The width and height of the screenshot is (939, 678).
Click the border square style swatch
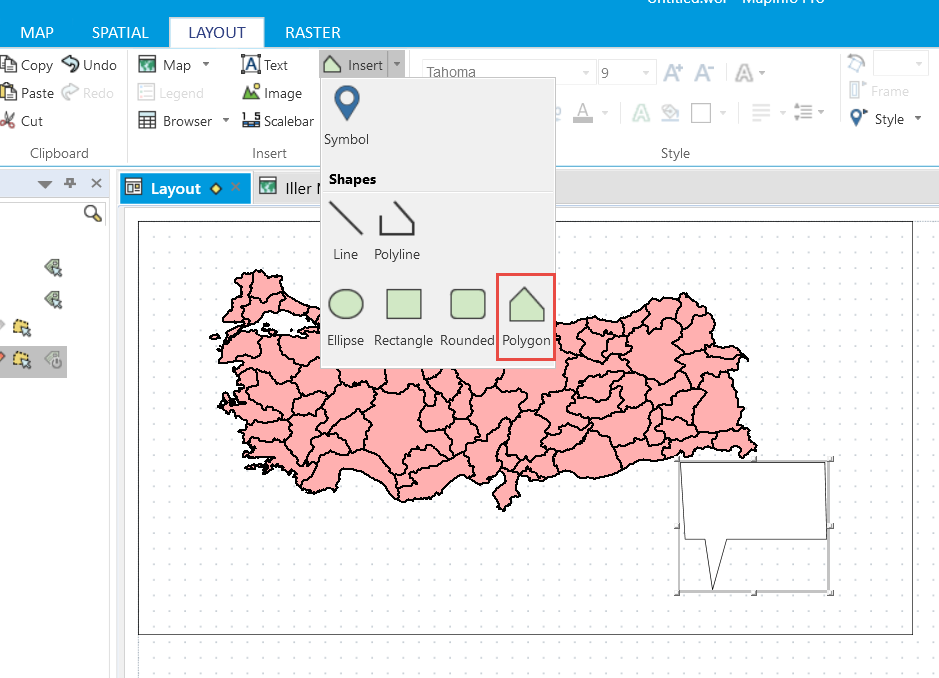(701, 113)
